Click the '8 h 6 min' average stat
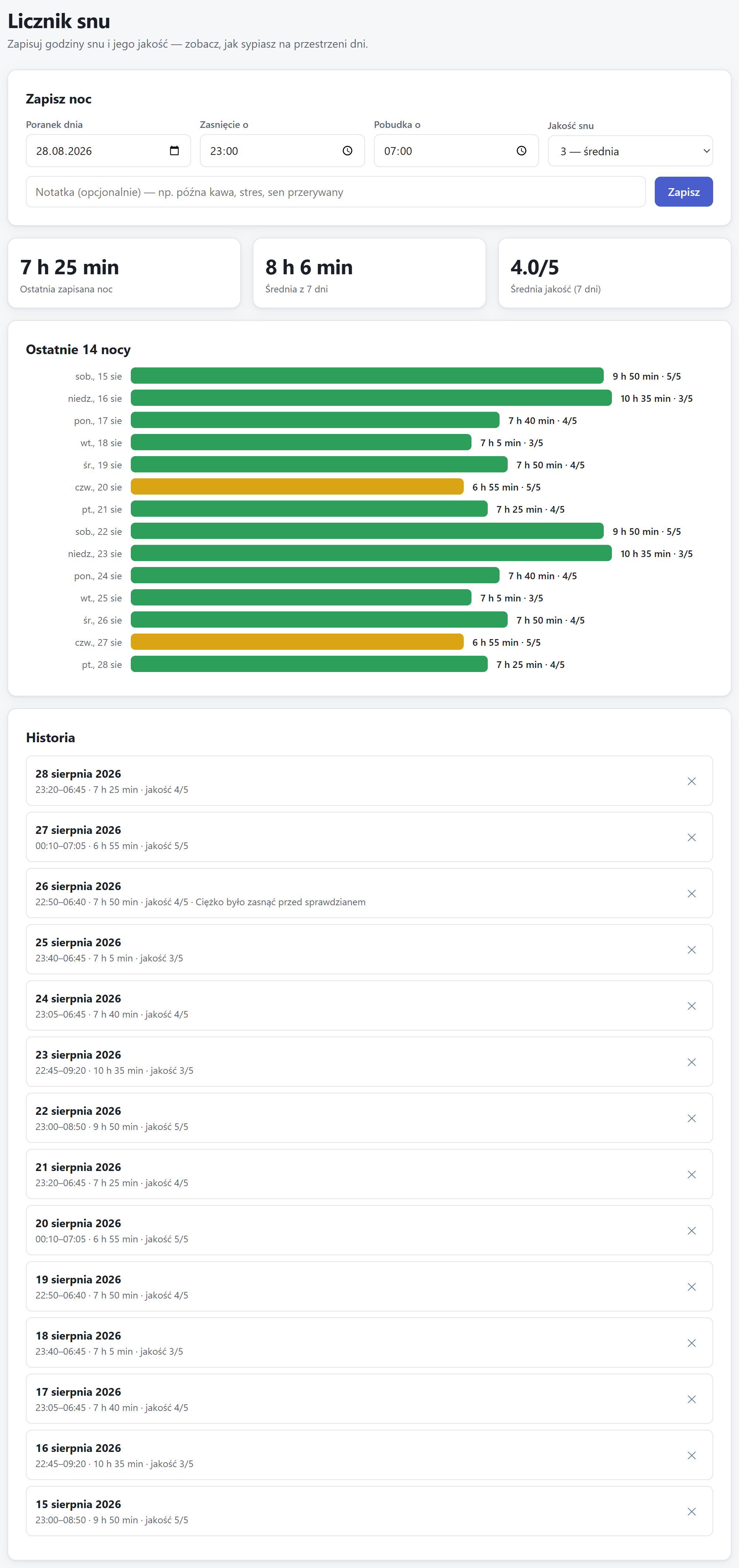 click(309, 267)
